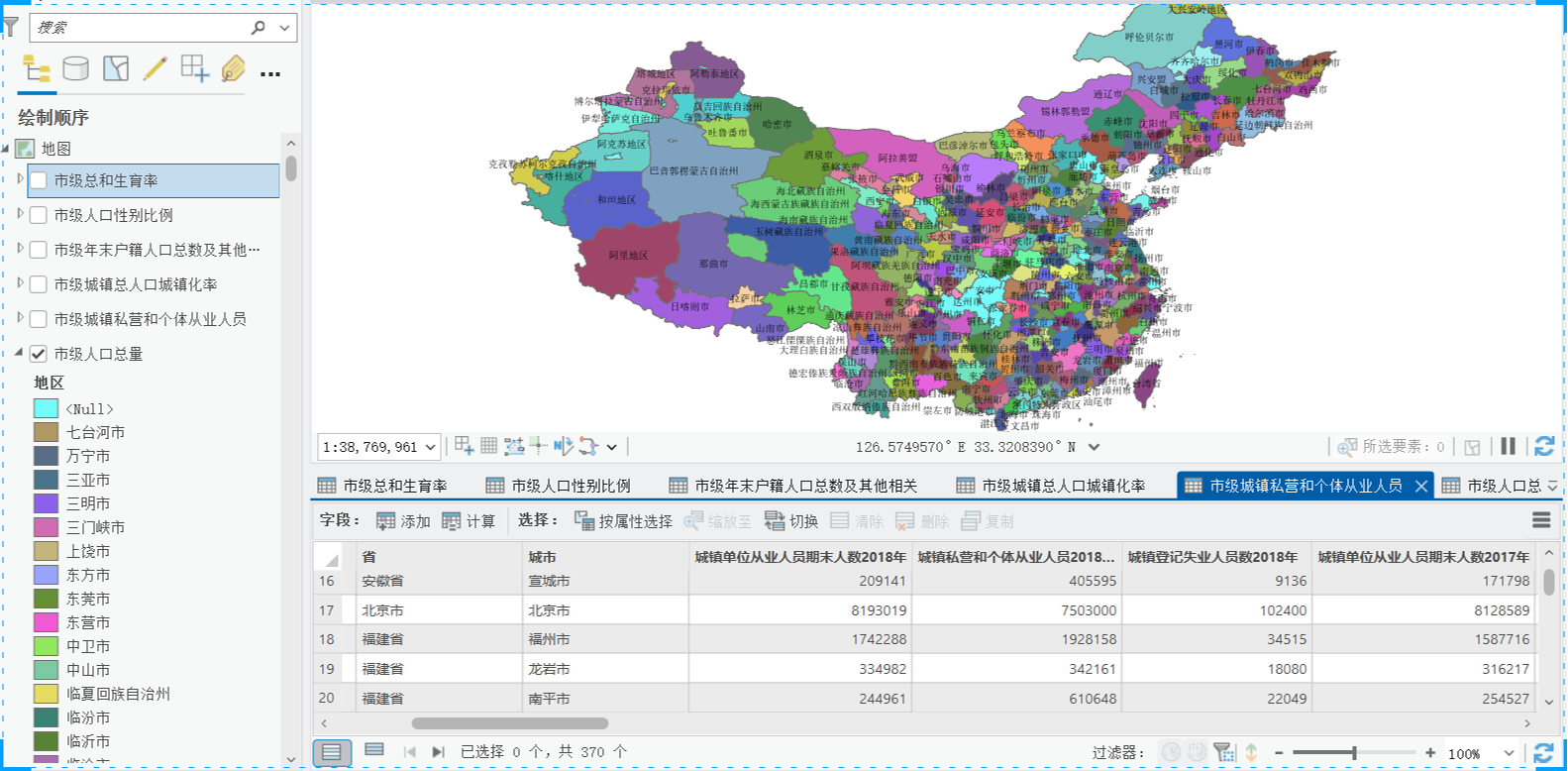Enable the 市级总和生育率 layer checkbox
The image size is (1568, 771).
(39, 180)
